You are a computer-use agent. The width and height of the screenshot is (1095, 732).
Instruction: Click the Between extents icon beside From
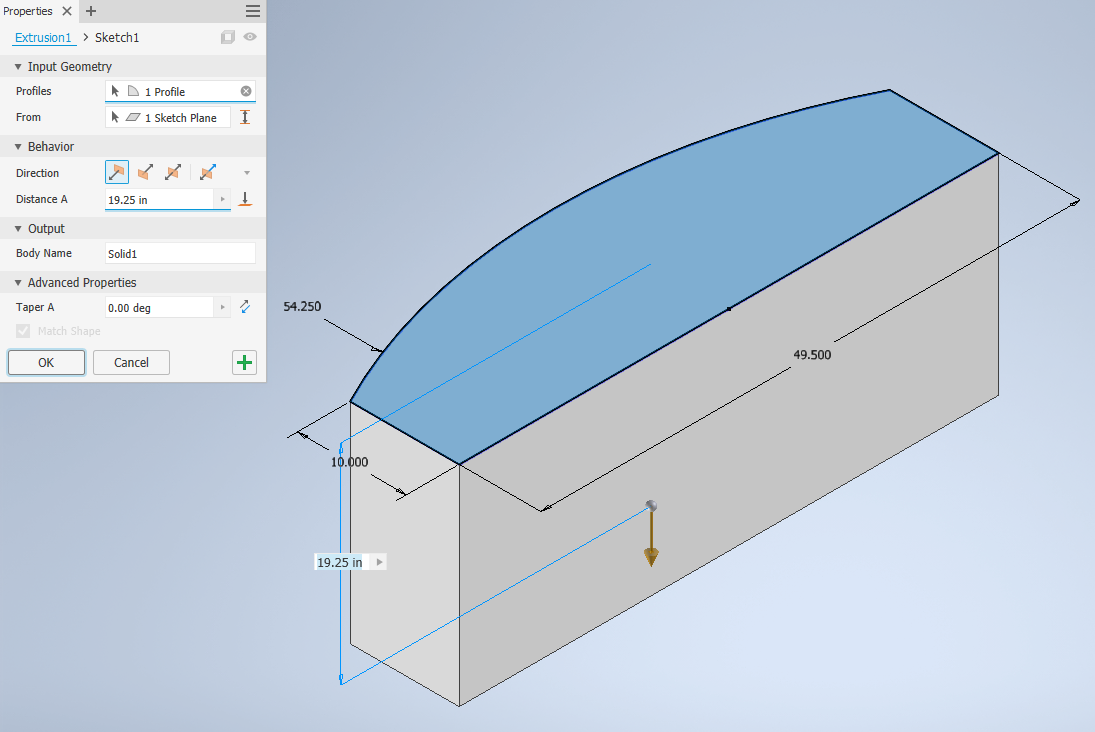pyautogui.click(x=245, y=117)
